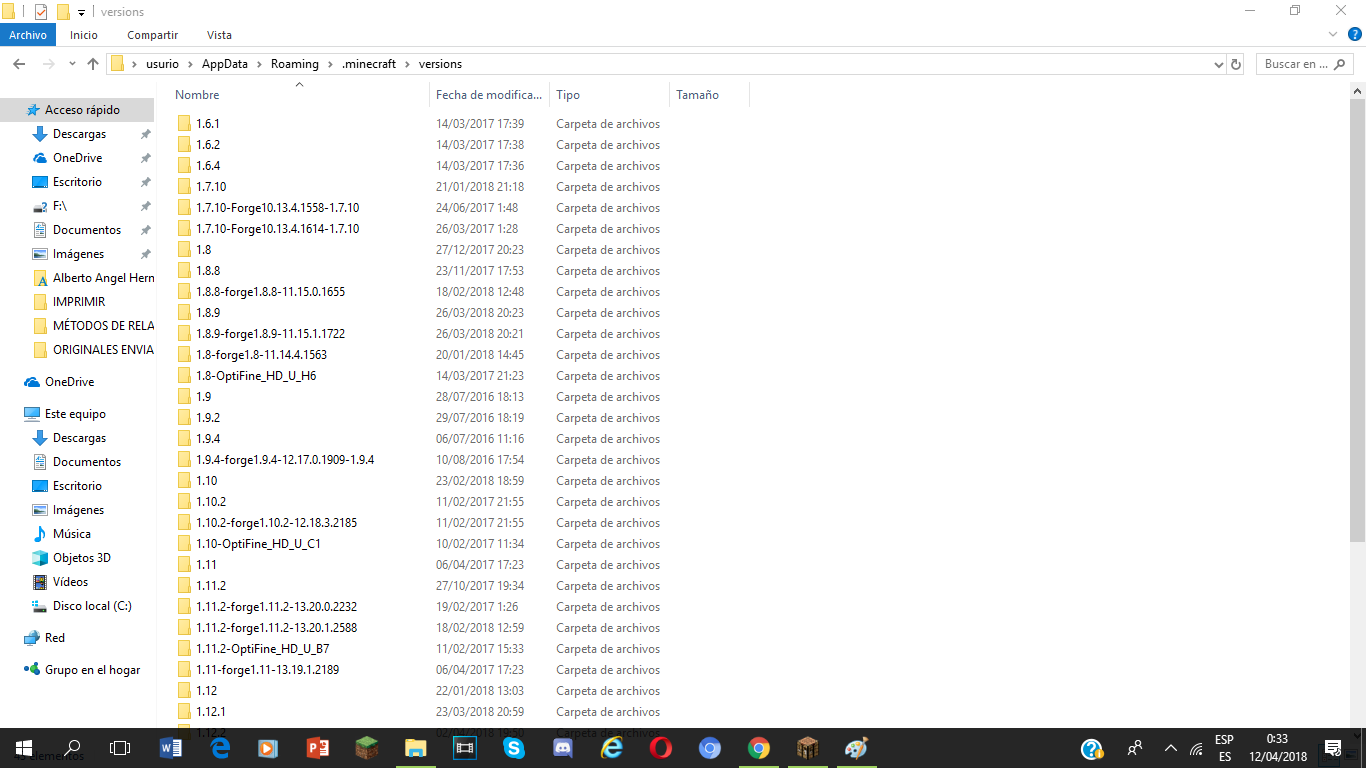
Task: Refresh the versions folder view
Action: tap(1236, 64)
